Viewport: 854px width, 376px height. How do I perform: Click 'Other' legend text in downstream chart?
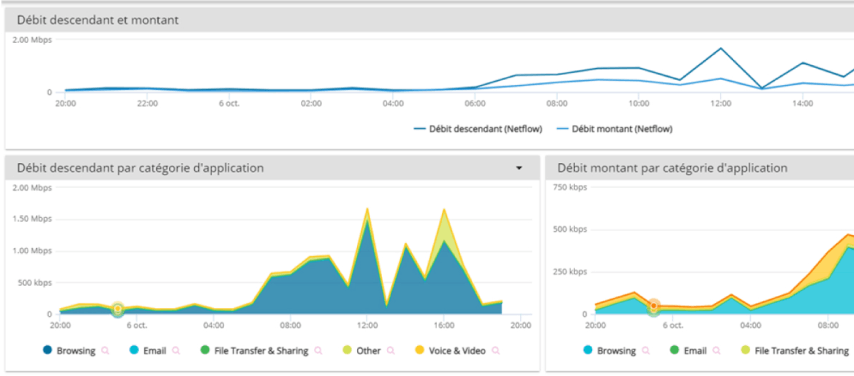tap(369, 351)
